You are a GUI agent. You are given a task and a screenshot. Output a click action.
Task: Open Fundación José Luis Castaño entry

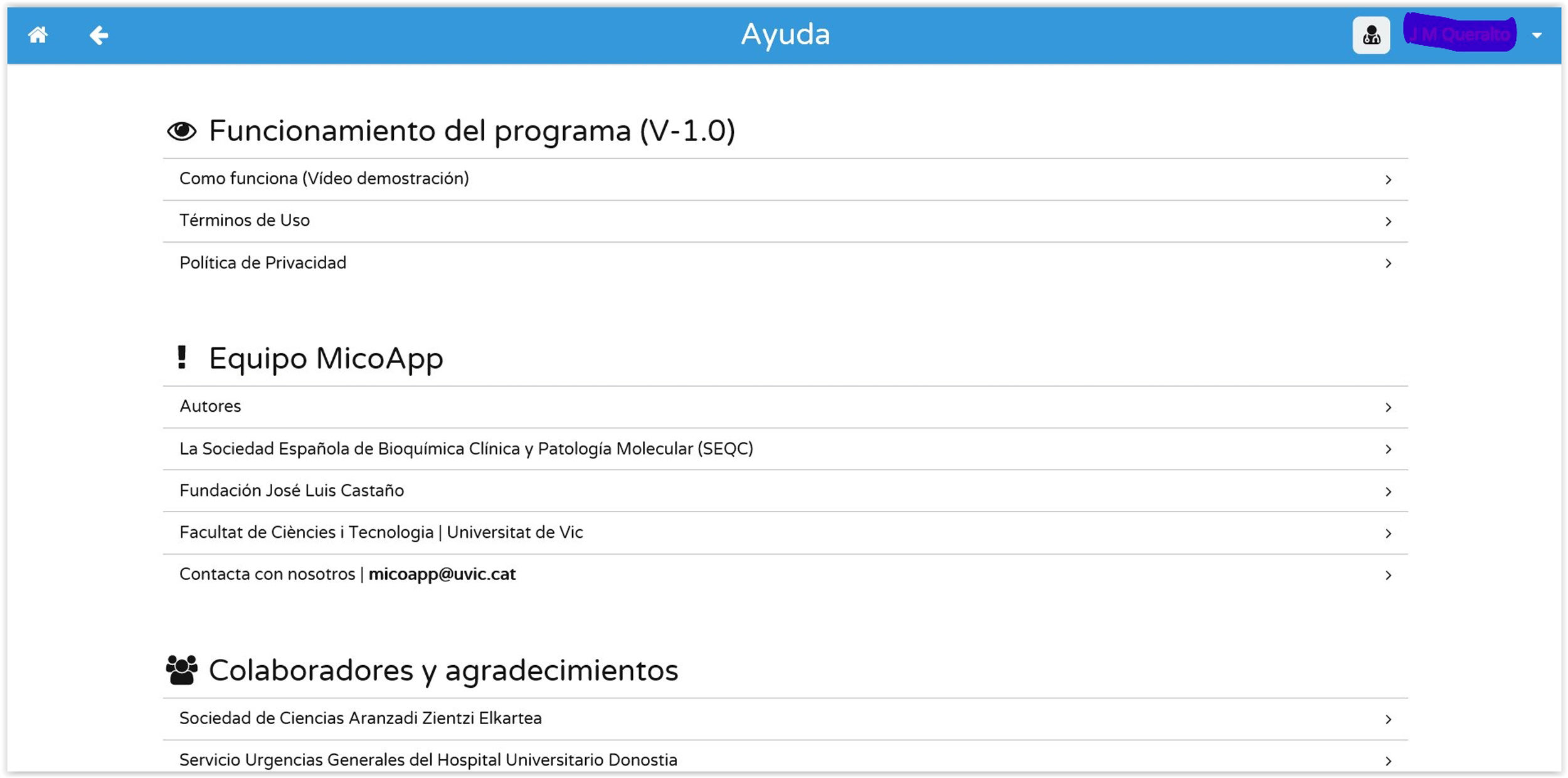(x=292, y=490)
